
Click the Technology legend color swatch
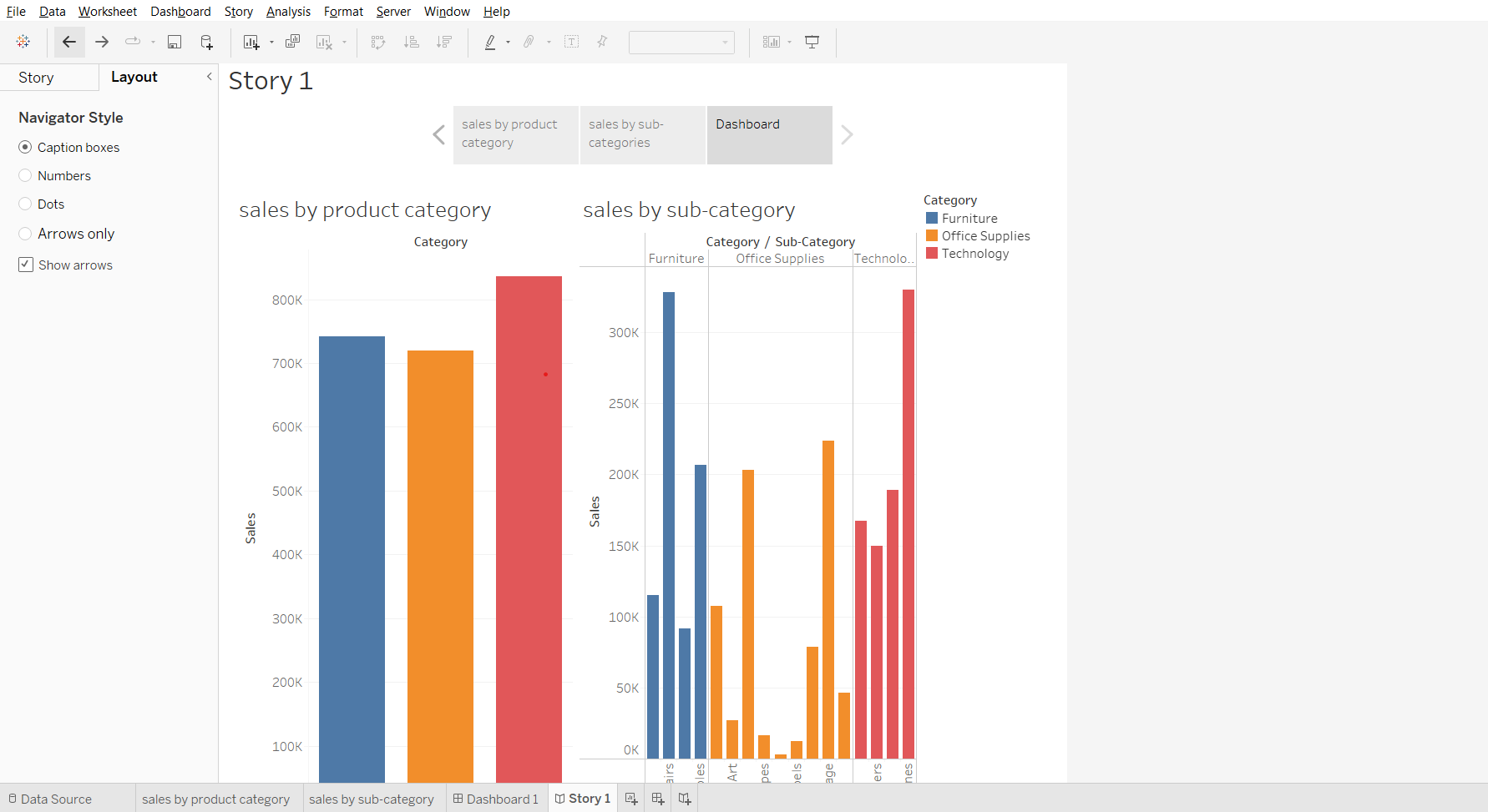[x=932, y=254]
